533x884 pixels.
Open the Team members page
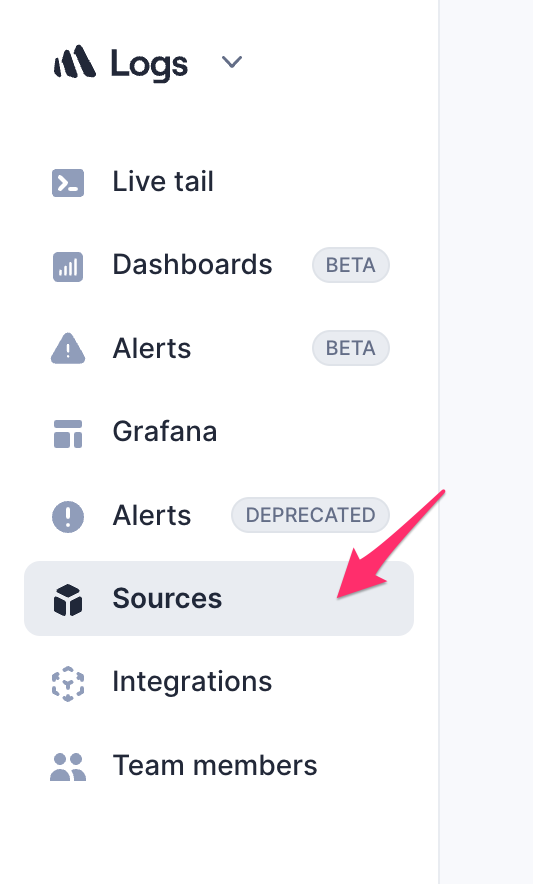pos(215,766)
